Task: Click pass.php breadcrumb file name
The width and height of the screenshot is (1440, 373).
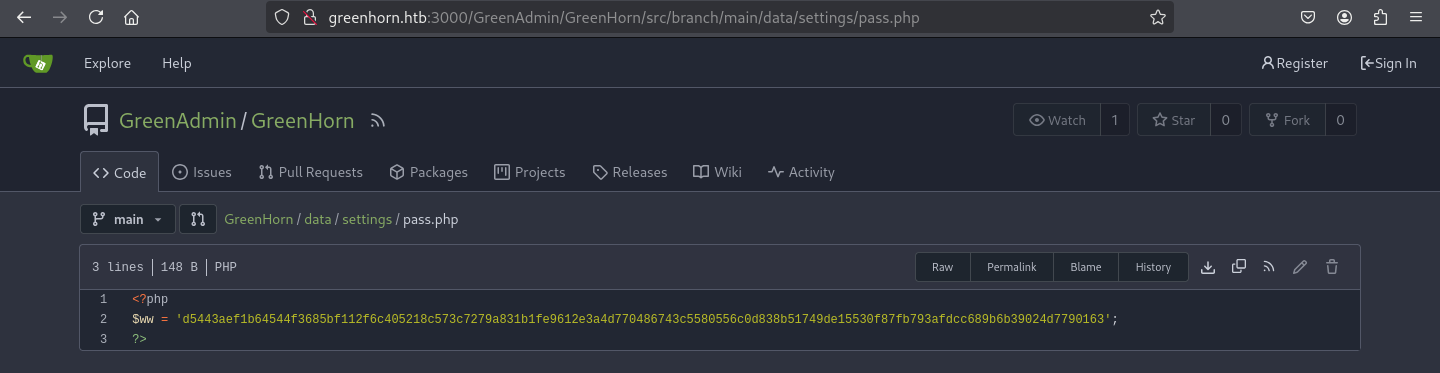Action: click(x=430, y=219)
